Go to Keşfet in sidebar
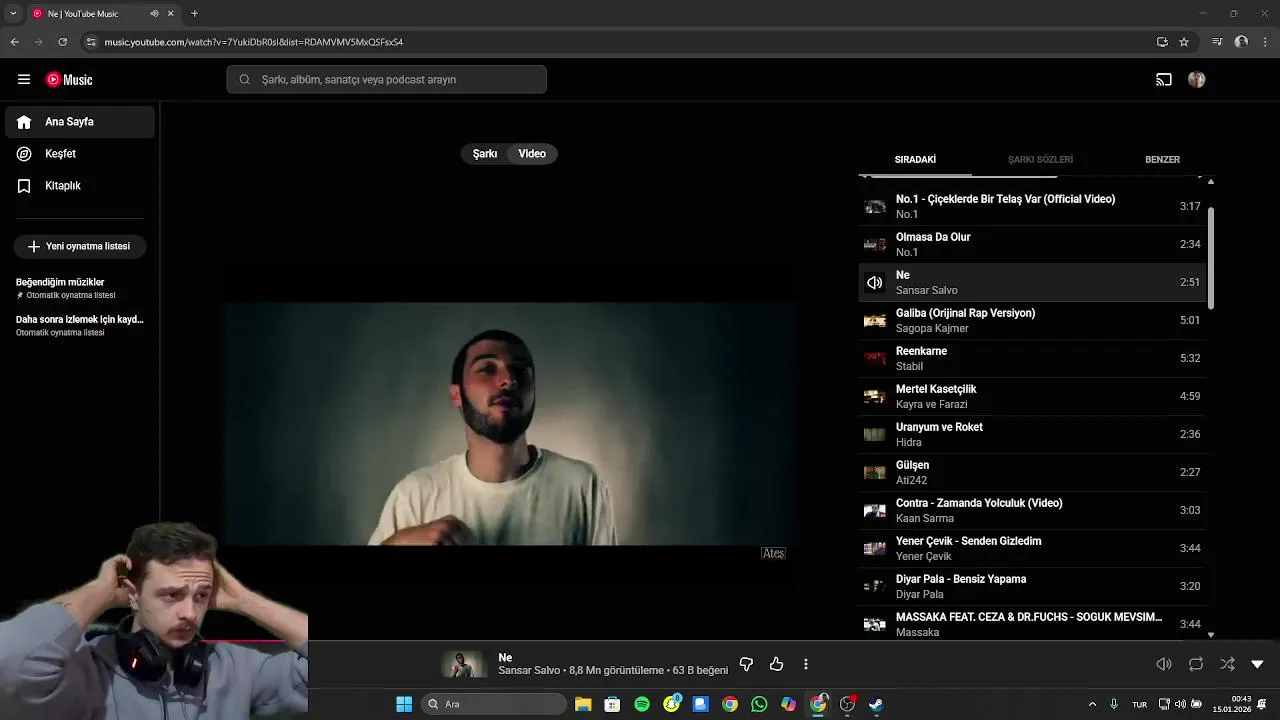The image size is (1280, 720). tap(80, 154)
